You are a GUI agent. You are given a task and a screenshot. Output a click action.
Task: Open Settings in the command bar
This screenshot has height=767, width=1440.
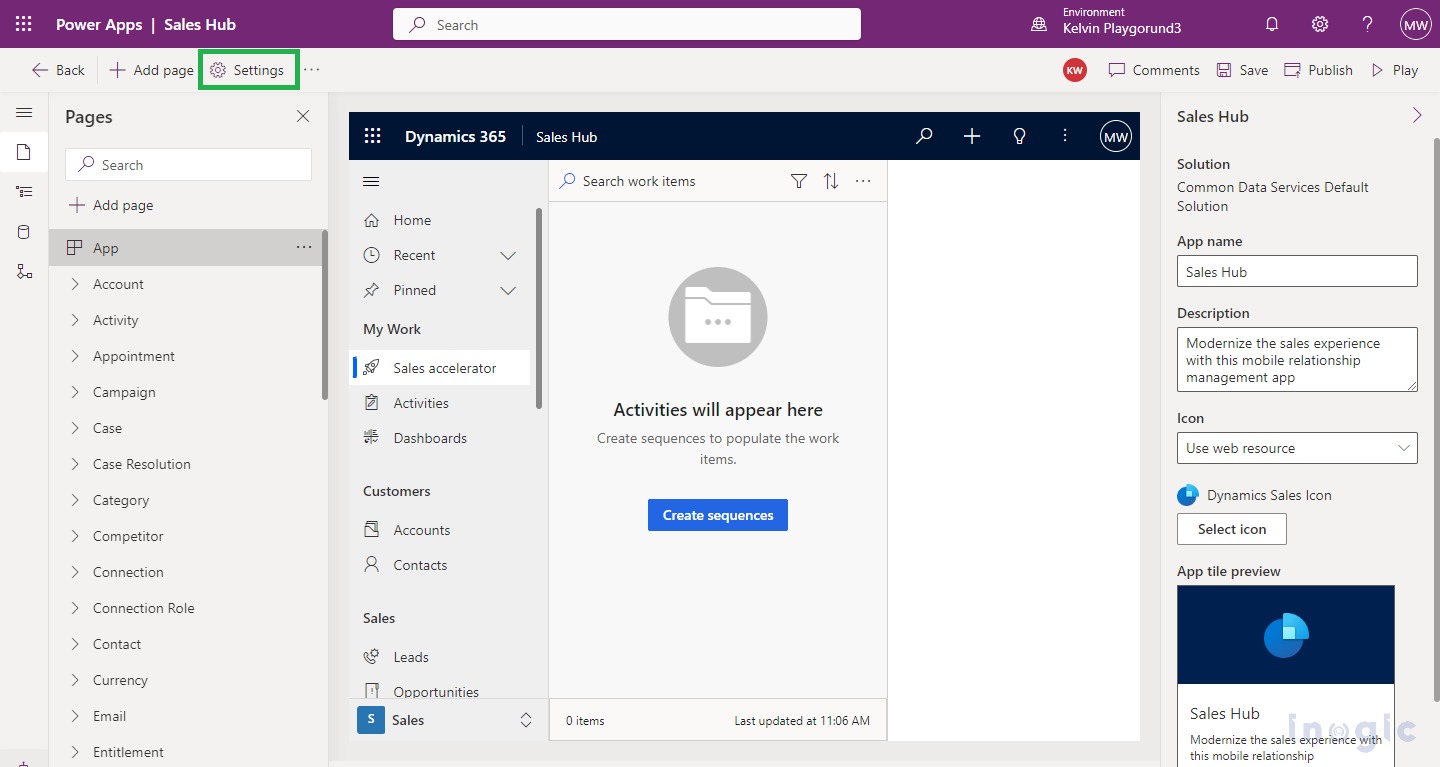click(x=247, y=70)
